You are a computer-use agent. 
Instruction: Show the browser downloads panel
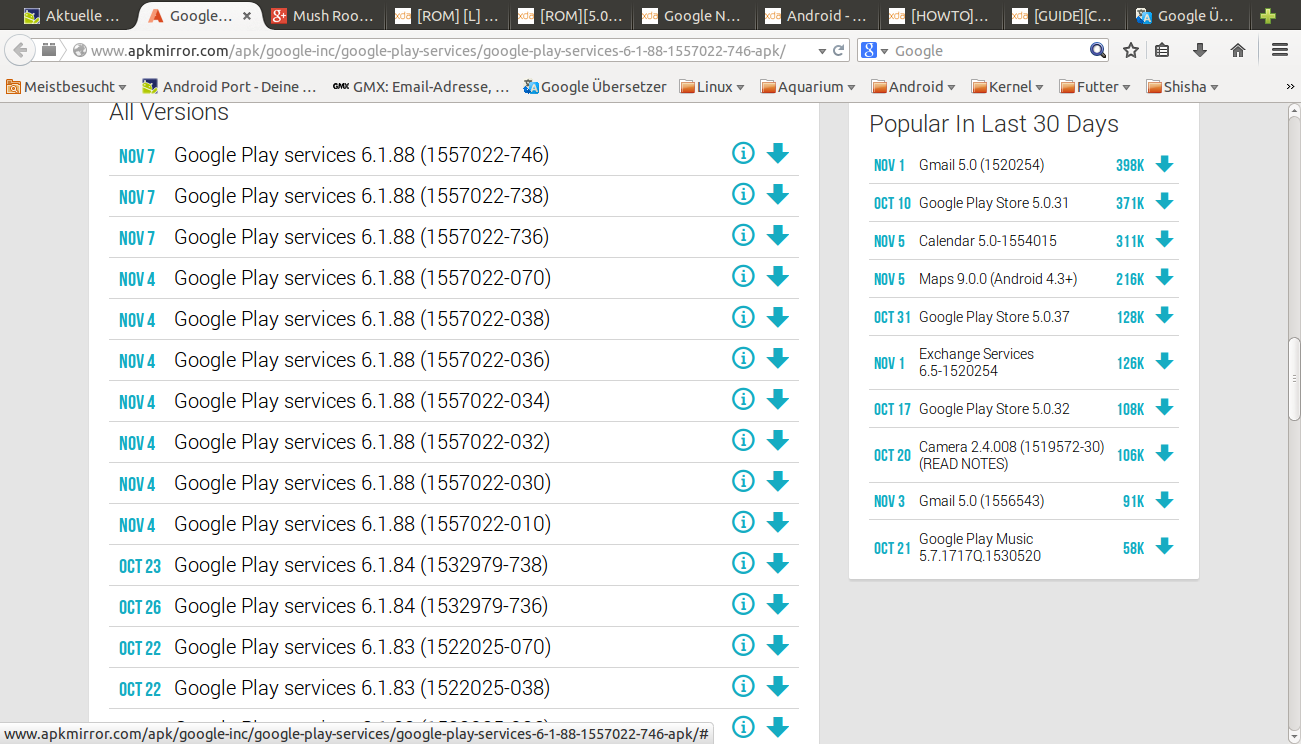[1200, 50]
